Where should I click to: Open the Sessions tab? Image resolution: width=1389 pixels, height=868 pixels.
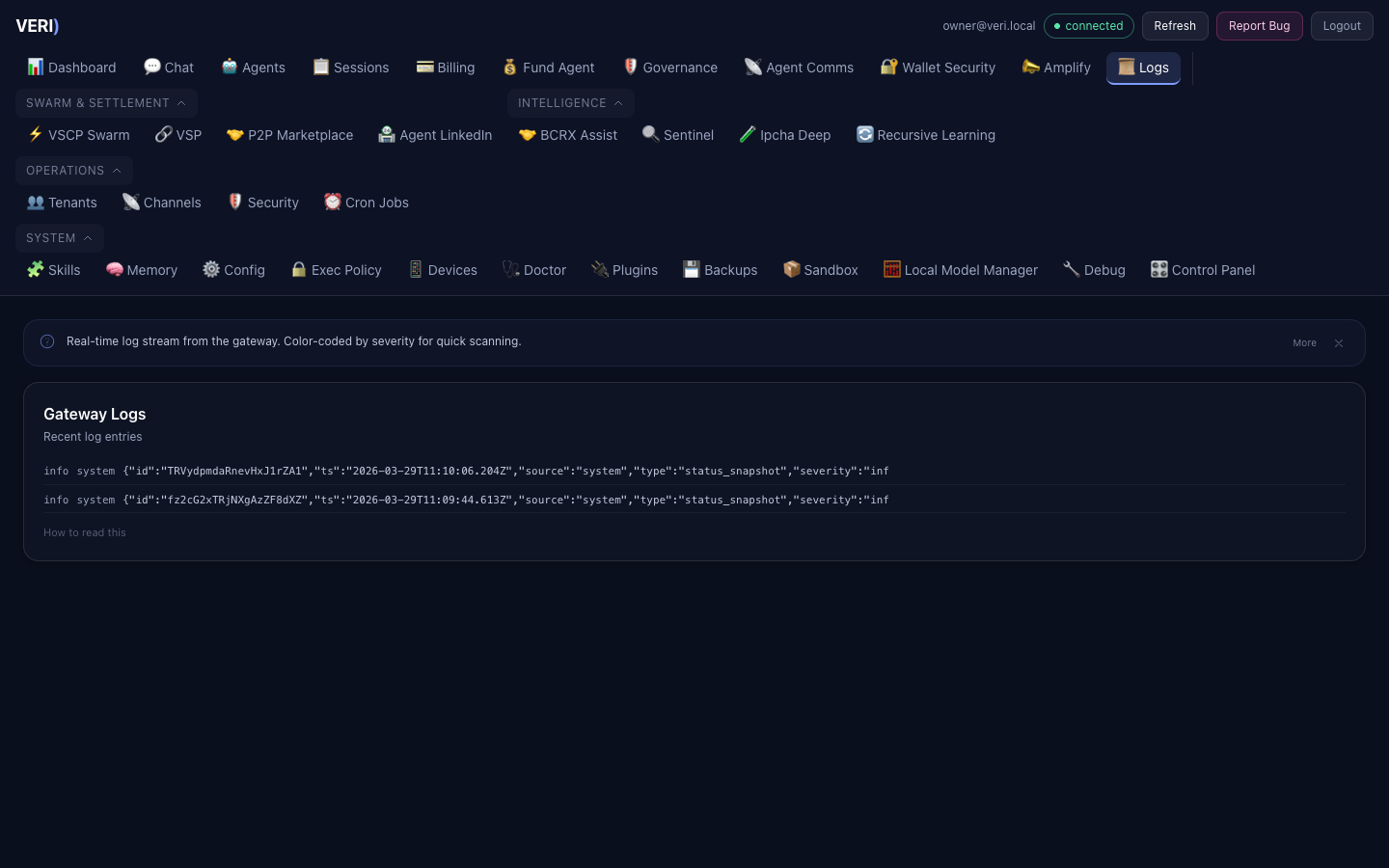tap(350, 68)
